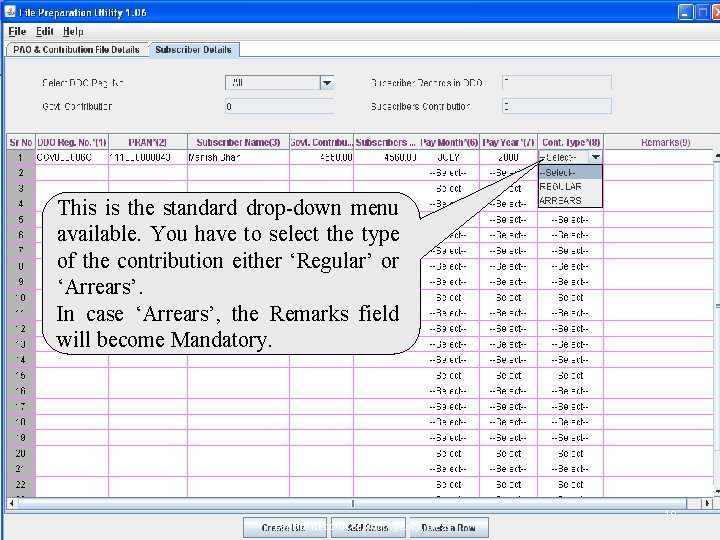
Task: Select the subscriber name cell in row 1
Action: click(238, 157)
